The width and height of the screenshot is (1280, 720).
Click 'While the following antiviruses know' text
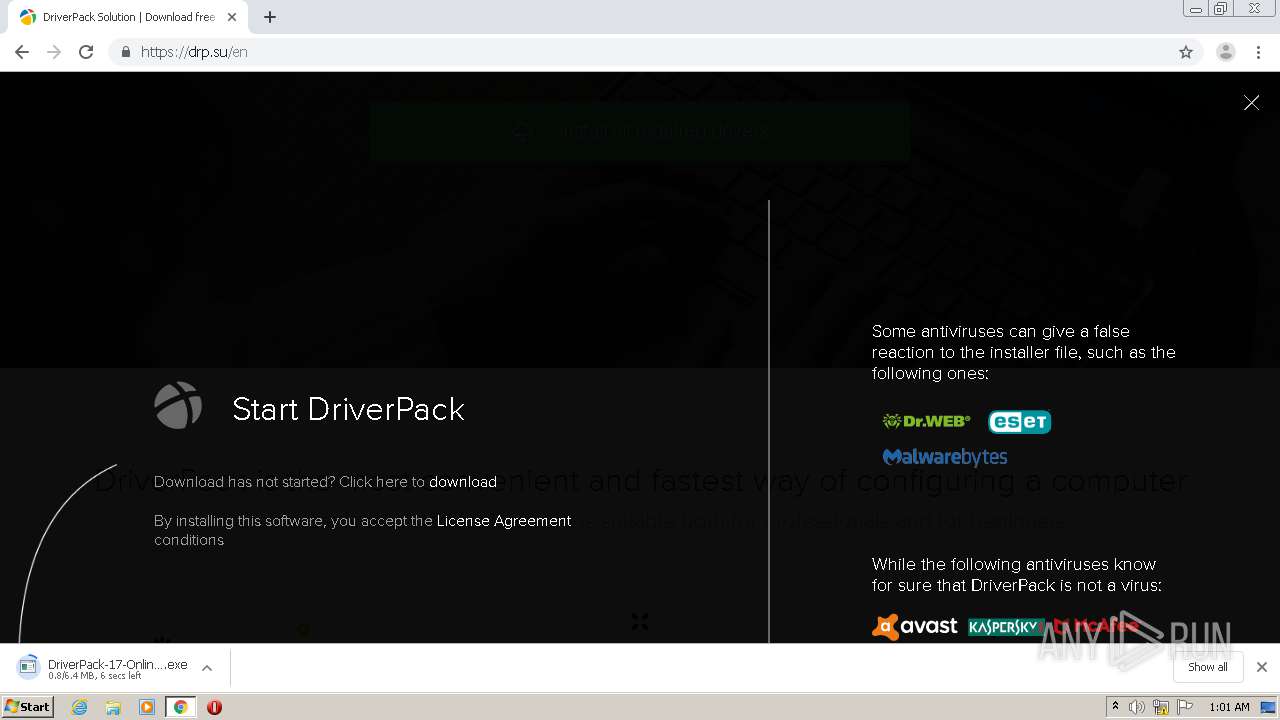(x=1014, y=564)
